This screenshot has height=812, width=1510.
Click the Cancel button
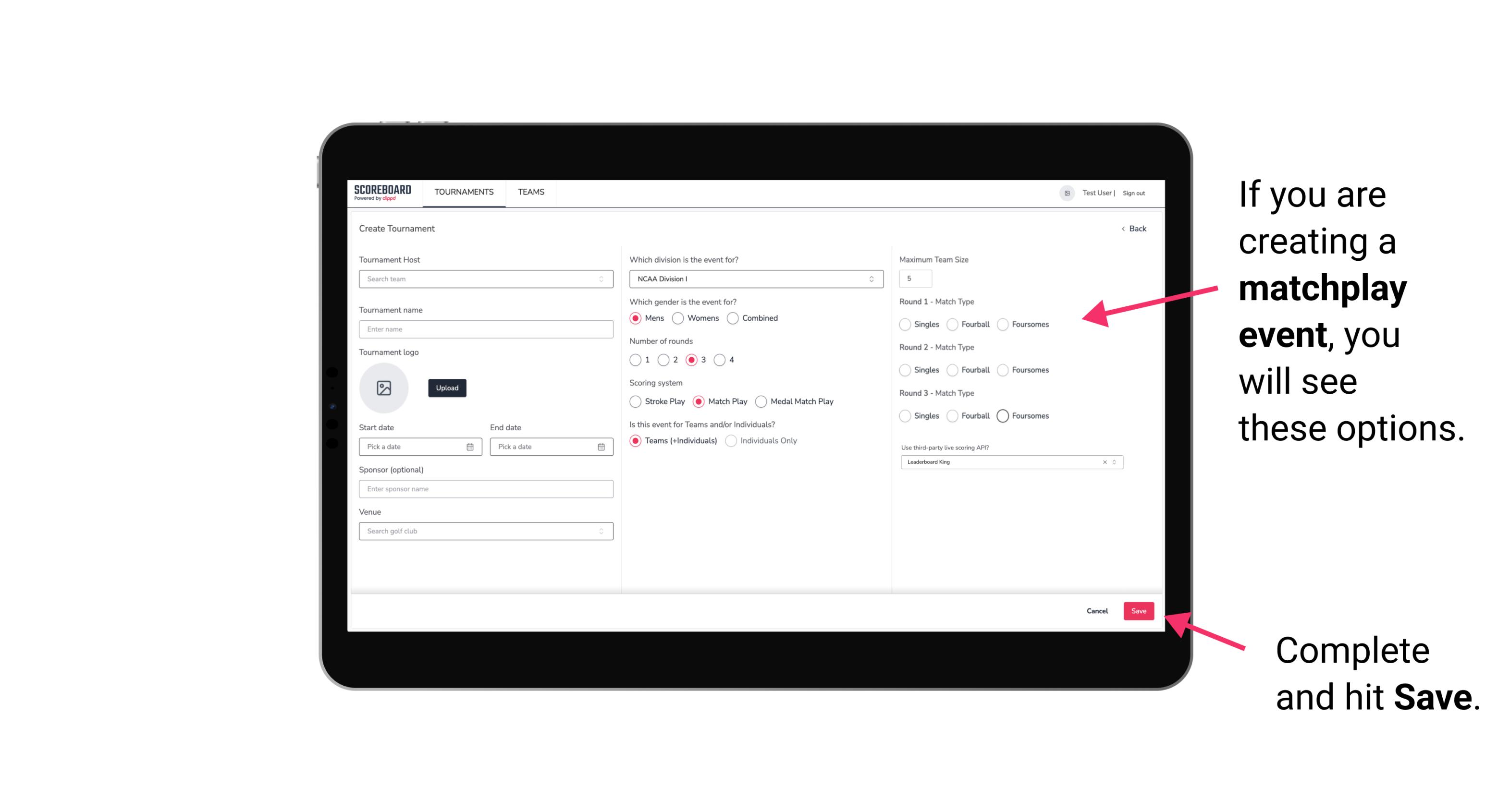pos(1098,611)
